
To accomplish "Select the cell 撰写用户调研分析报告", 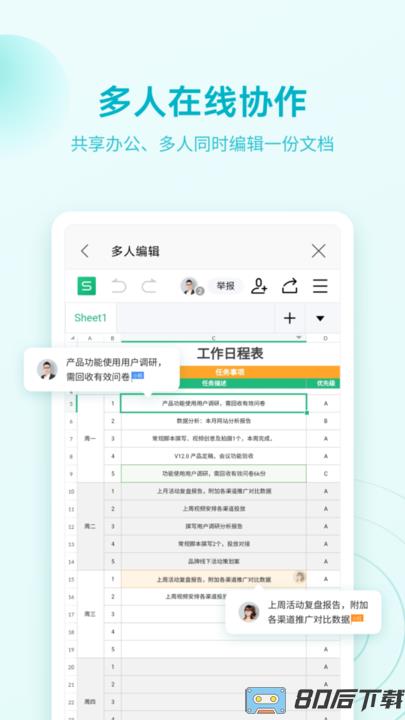I will [214, 526].
